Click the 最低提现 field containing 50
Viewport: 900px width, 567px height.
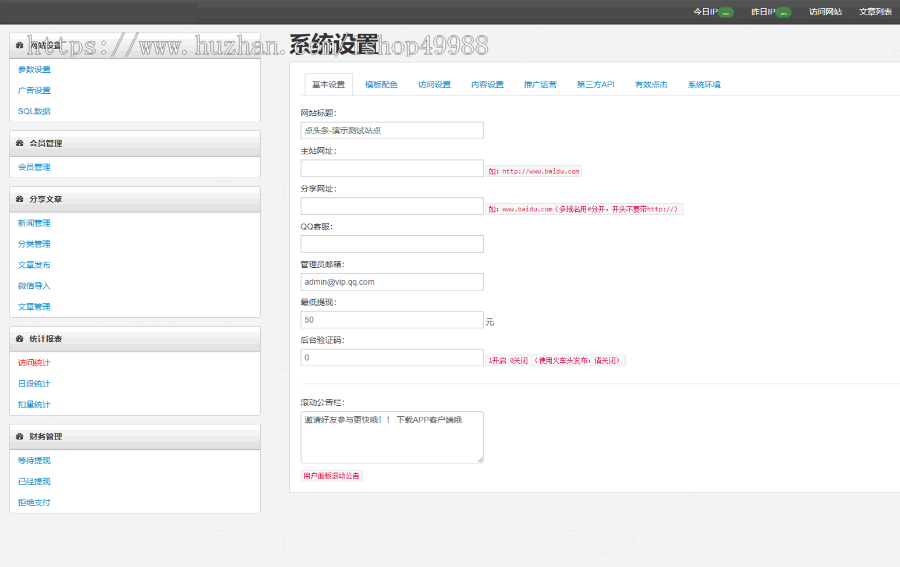point(392,320)
